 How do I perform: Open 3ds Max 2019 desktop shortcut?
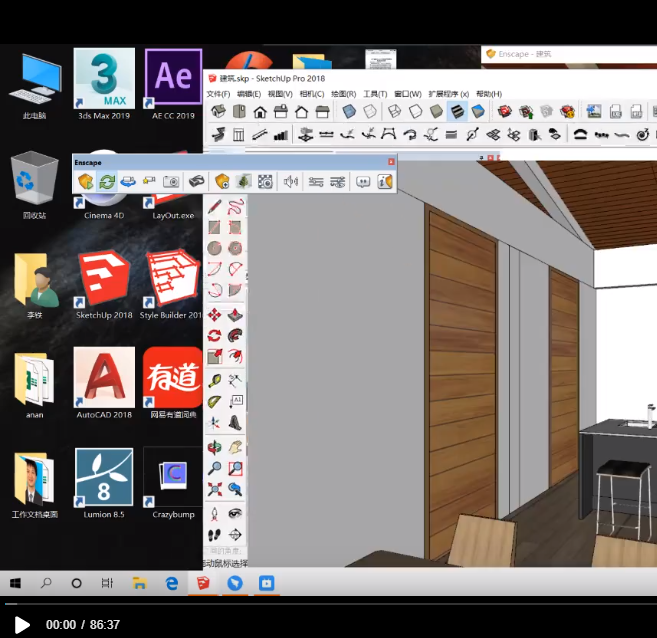click(x=104, y=84)
